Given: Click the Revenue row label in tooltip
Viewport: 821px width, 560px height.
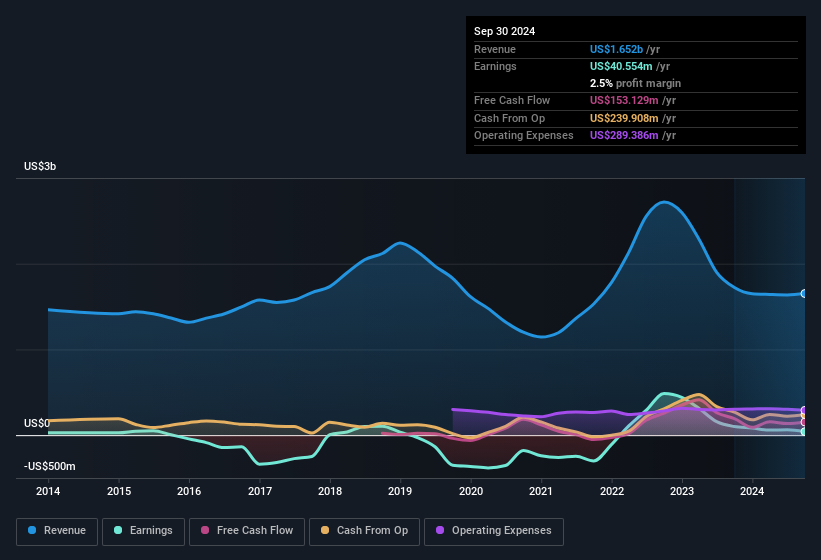Looking at the screenshot, I should pyautogui.click(x=495, y=49).
